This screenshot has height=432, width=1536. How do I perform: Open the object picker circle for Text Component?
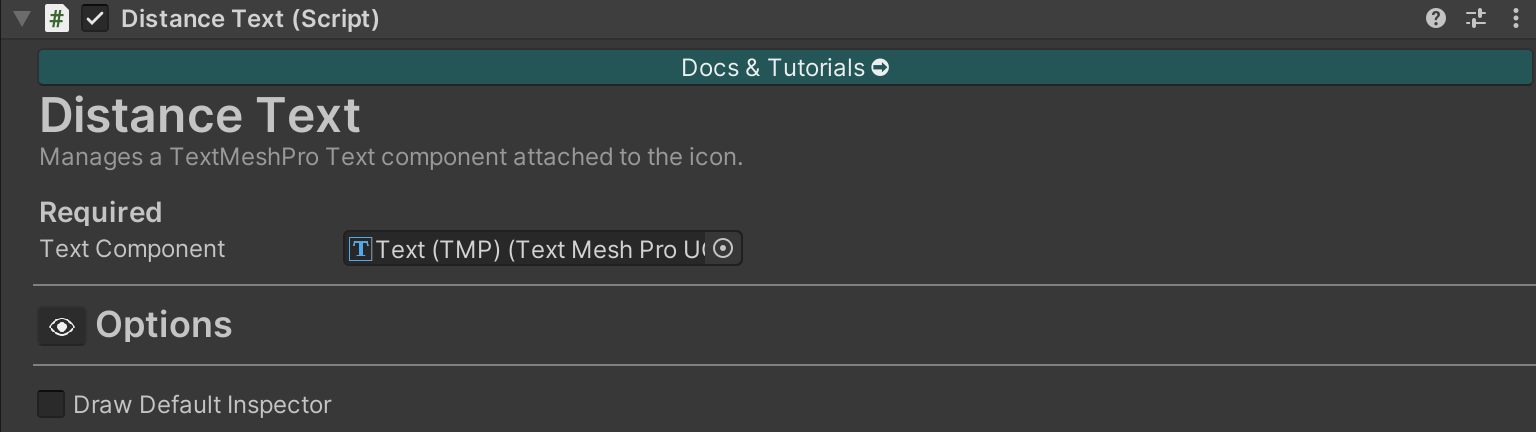click(x=725, y=248)
